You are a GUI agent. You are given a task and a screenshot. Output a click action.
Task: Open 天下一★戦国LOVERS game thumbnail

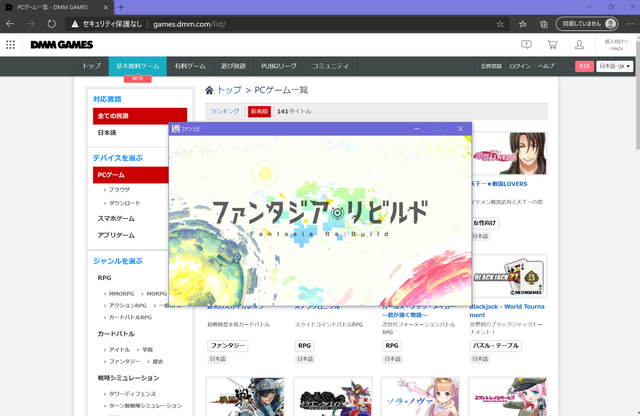click(x=509, y=153)
